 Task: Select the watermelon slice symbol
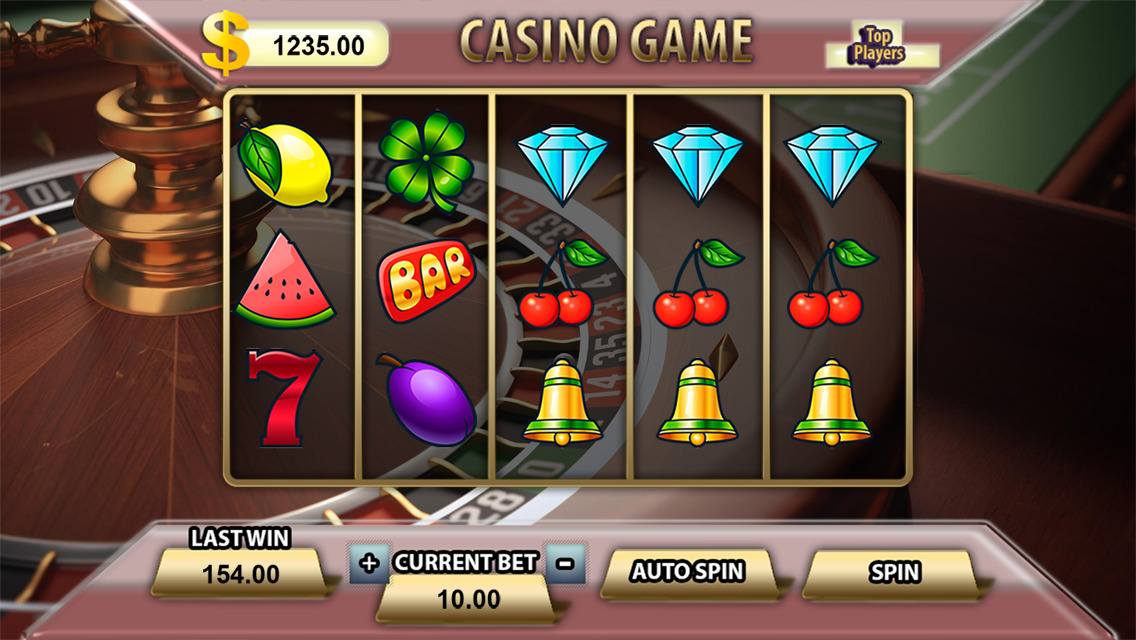click(285, 281)
